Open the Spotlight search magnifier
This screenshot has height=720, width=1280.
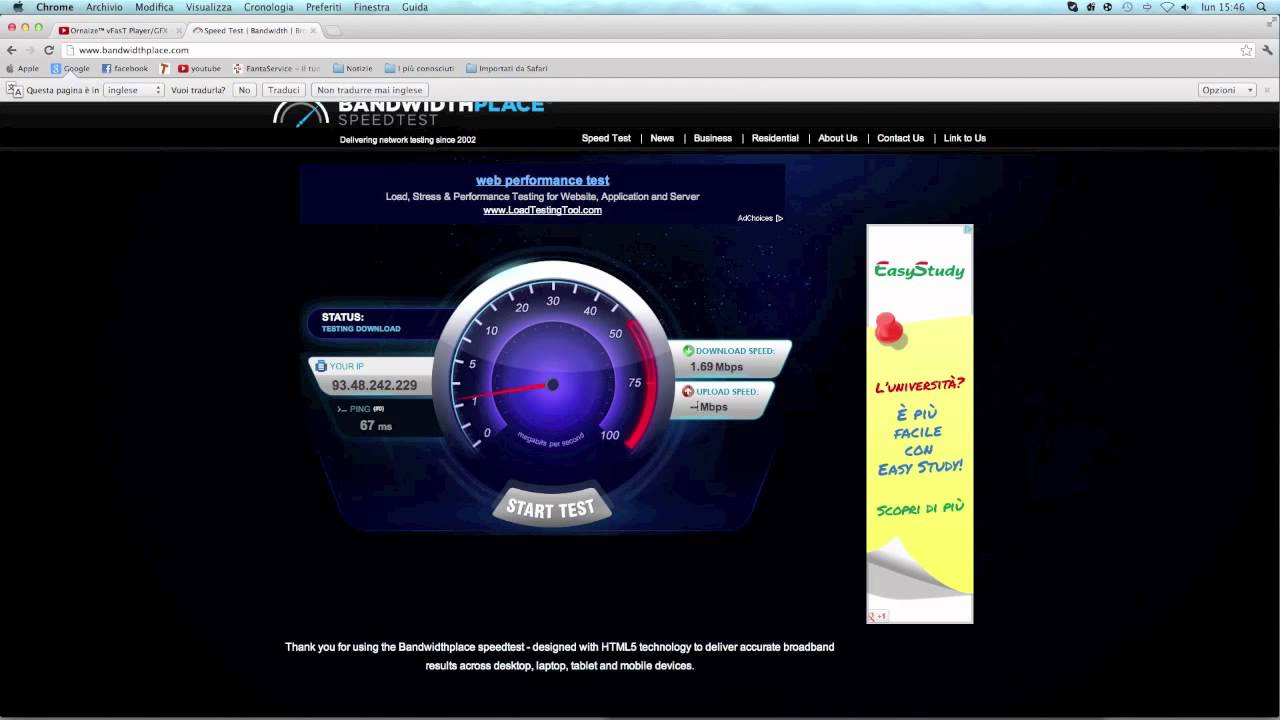pyautogui.click(x=1261, y=7)
